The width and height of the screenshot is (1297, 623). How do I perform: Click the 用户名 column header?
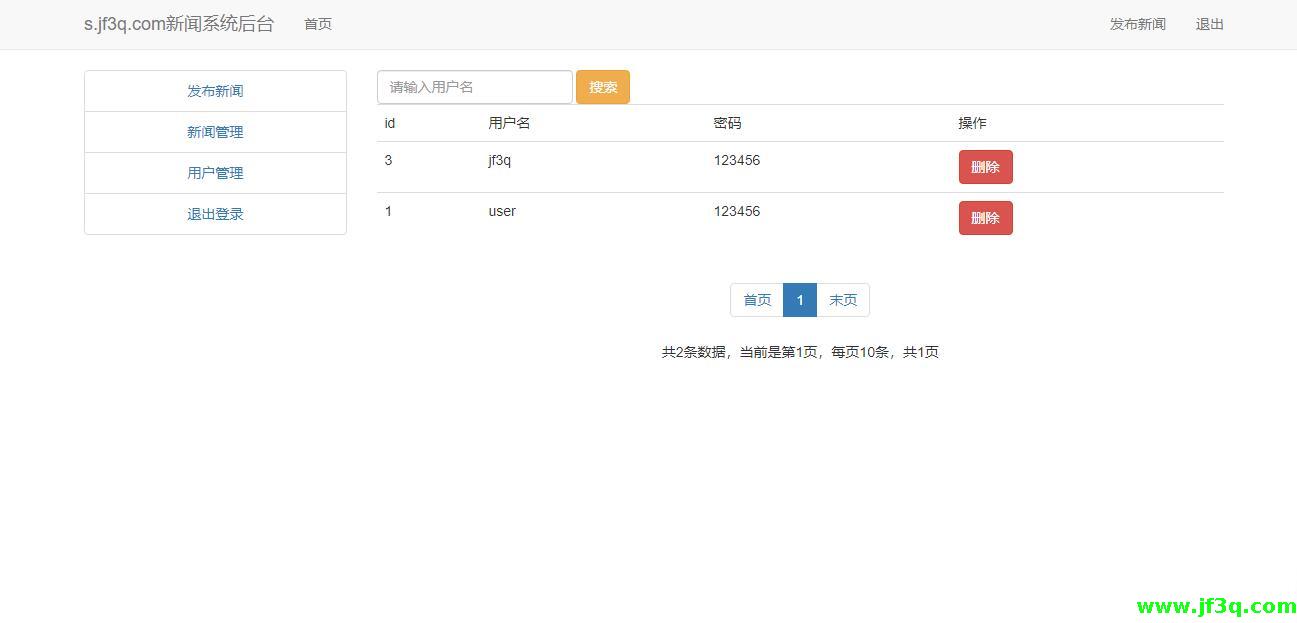click(x=508, y=122)
